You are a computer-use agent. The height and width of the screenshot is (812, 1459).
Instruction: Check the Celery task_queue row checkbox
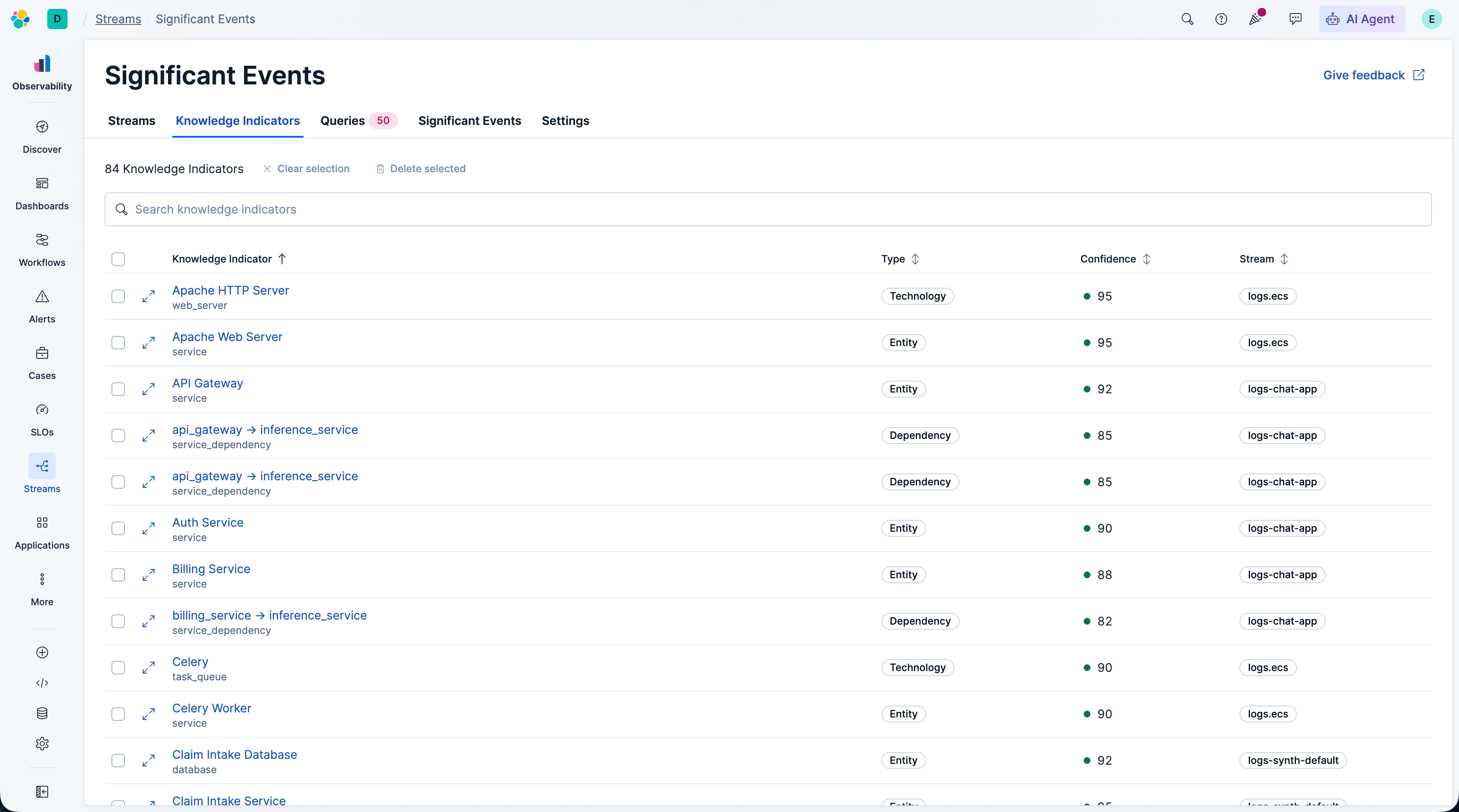click(118, 668)
